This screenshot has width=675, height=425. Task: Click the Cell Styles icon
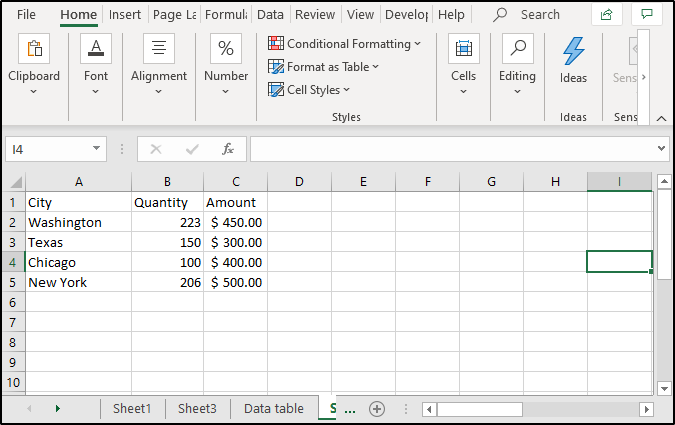(x=276, y=90)
